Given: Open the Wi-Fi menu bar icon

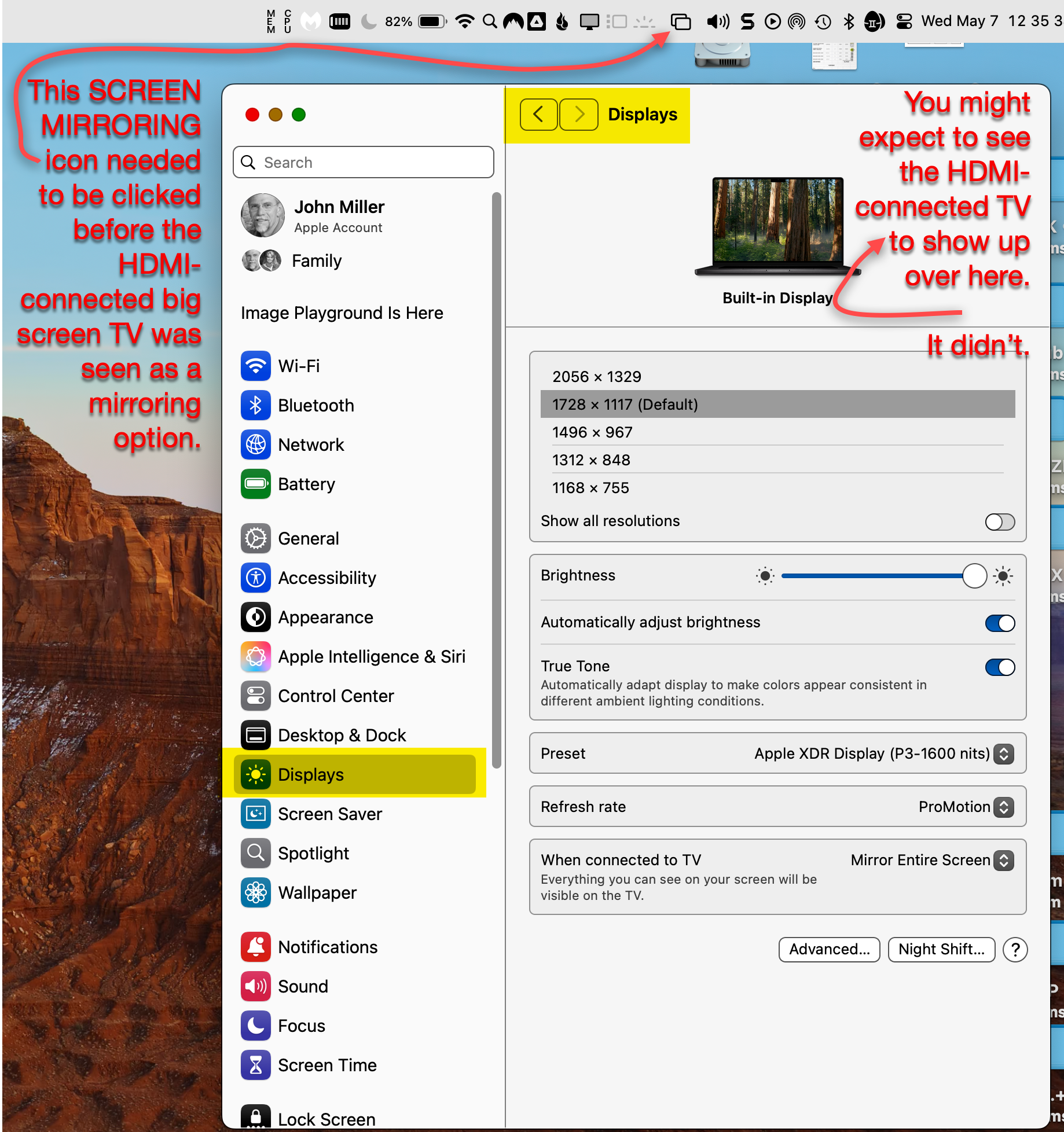Looking at the screenshot, I should pyautogui.click(x=464, y=21).
